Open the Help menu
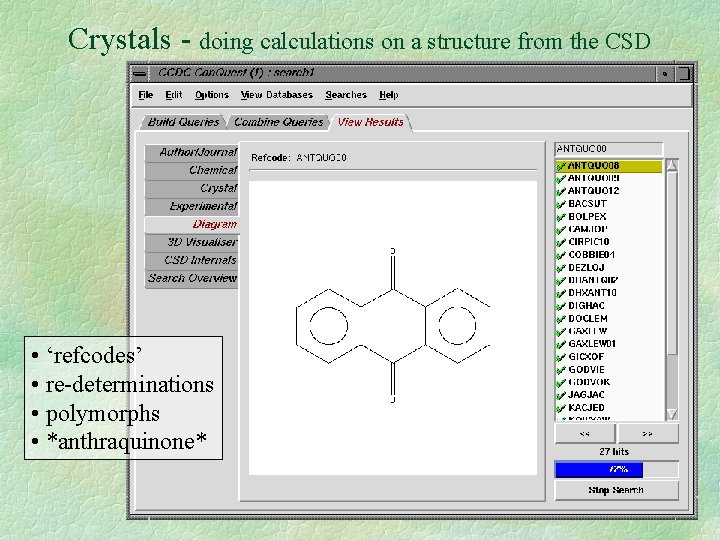 click(388, 95)
